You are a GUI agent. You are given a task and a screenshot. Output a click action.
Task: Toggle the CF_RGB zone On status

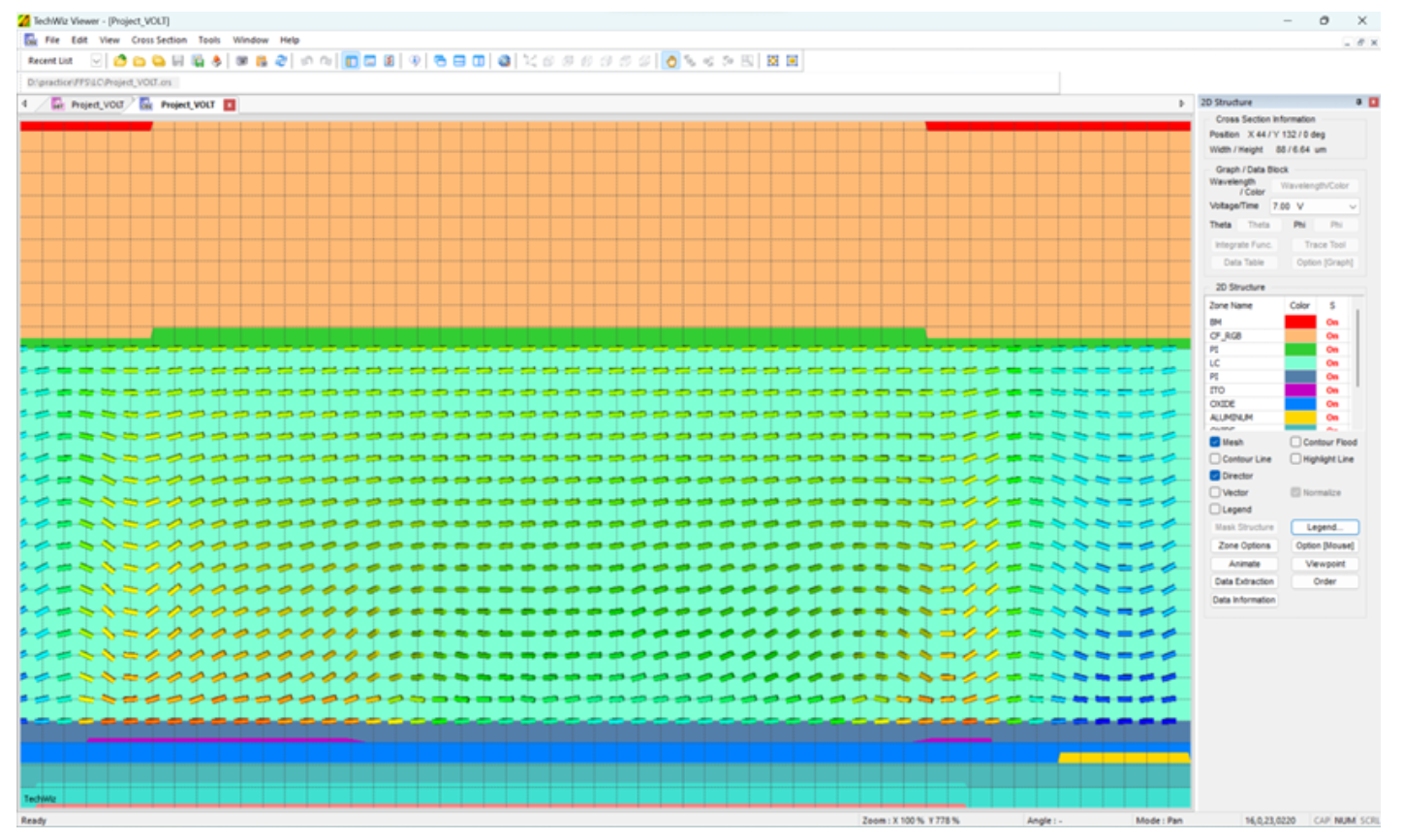pos(1332,336)
